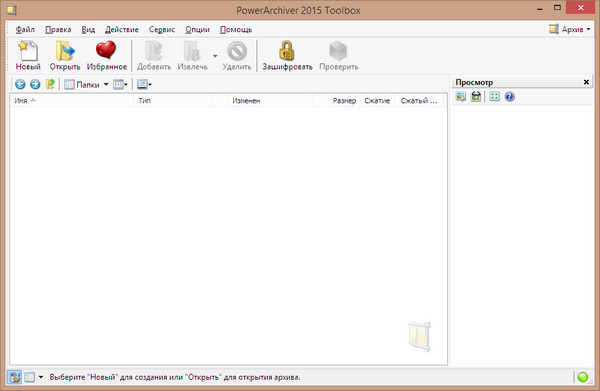600x391 pixels.
Task: Expand the Извлечь extract dropdown arrow
Action: tap(215, 56)
